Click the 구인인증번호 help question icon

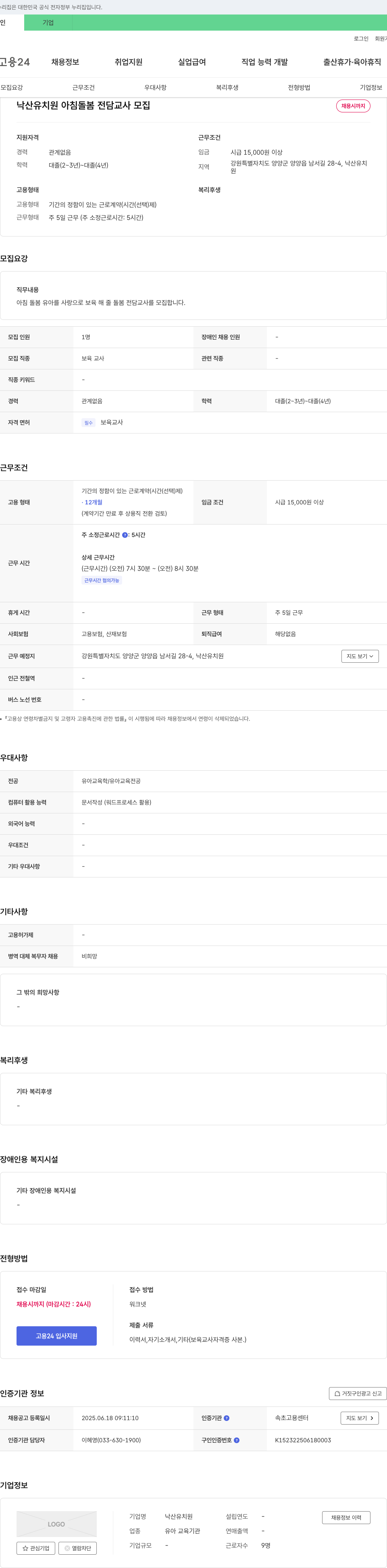[237, 1440]
